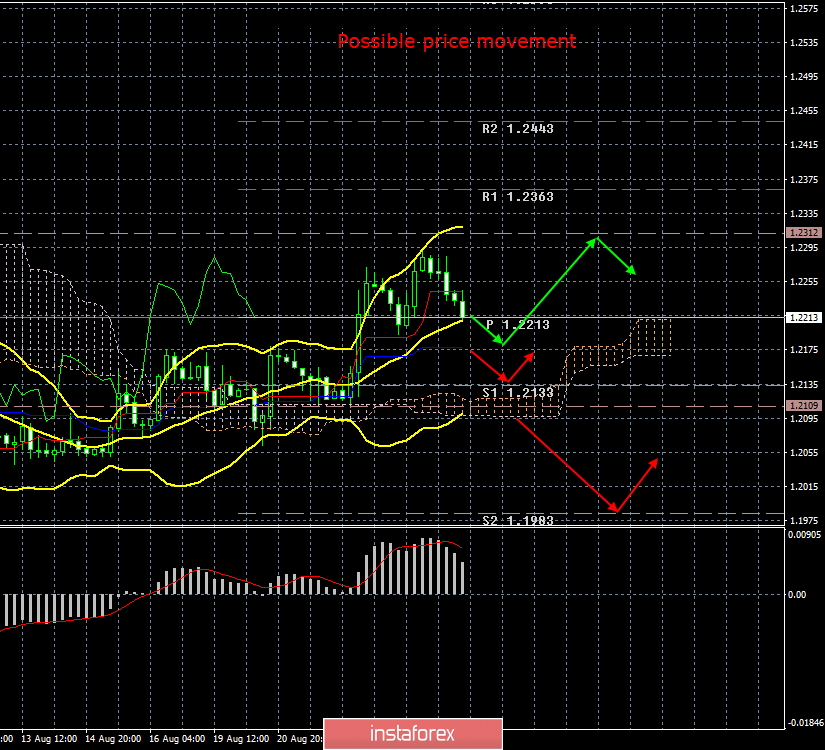Click the R1 1.2363 resistance label
This screenshot has height=750, width=825.
click(518, 197)
